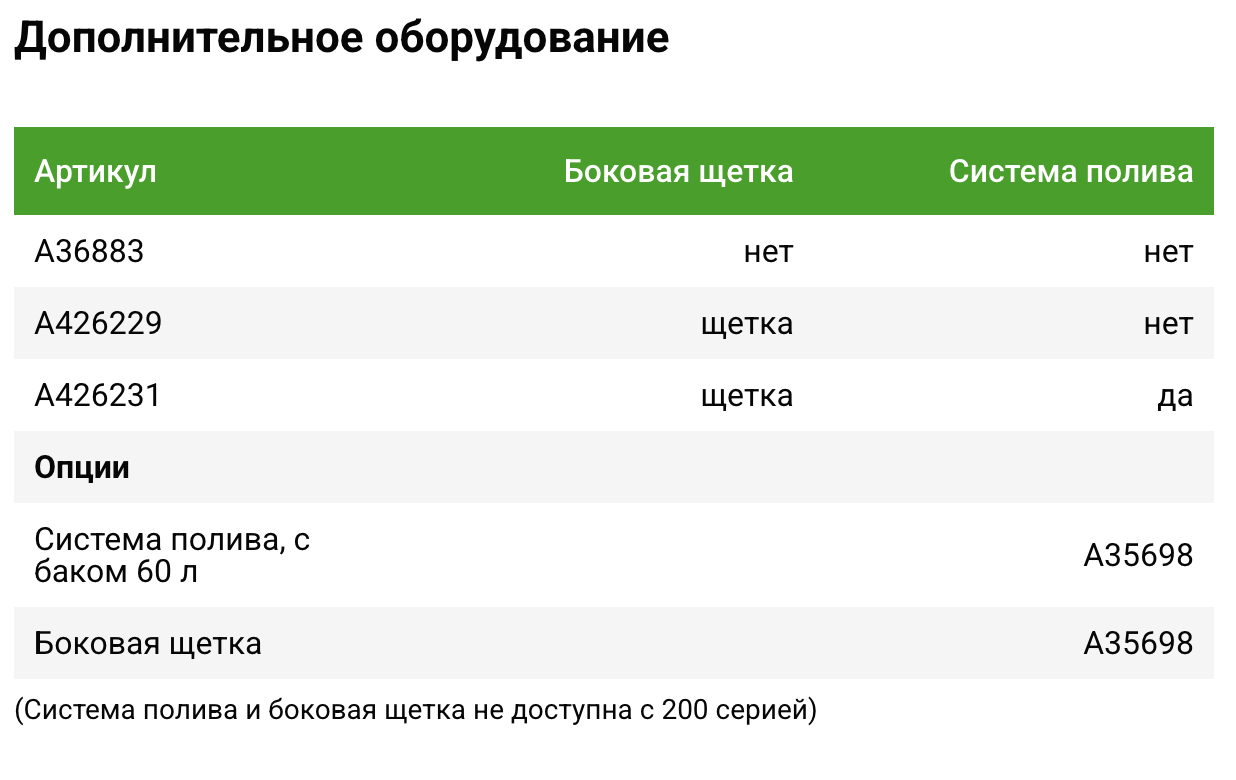The image size is (1236, 780).
Task: Click the Боковая щетка option row label
Action: [x=148, y=643]
